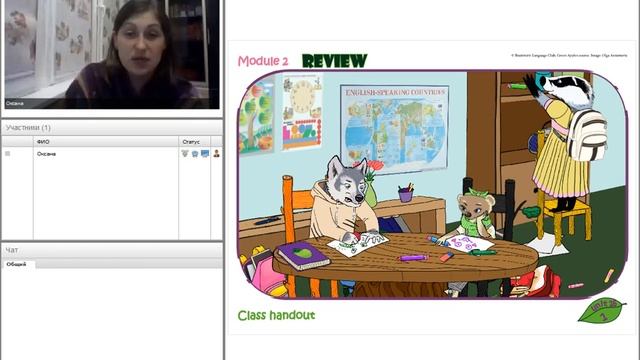Click the Статус column header
Viewport: 640px width, 360px height.
[x=194, y=142]
